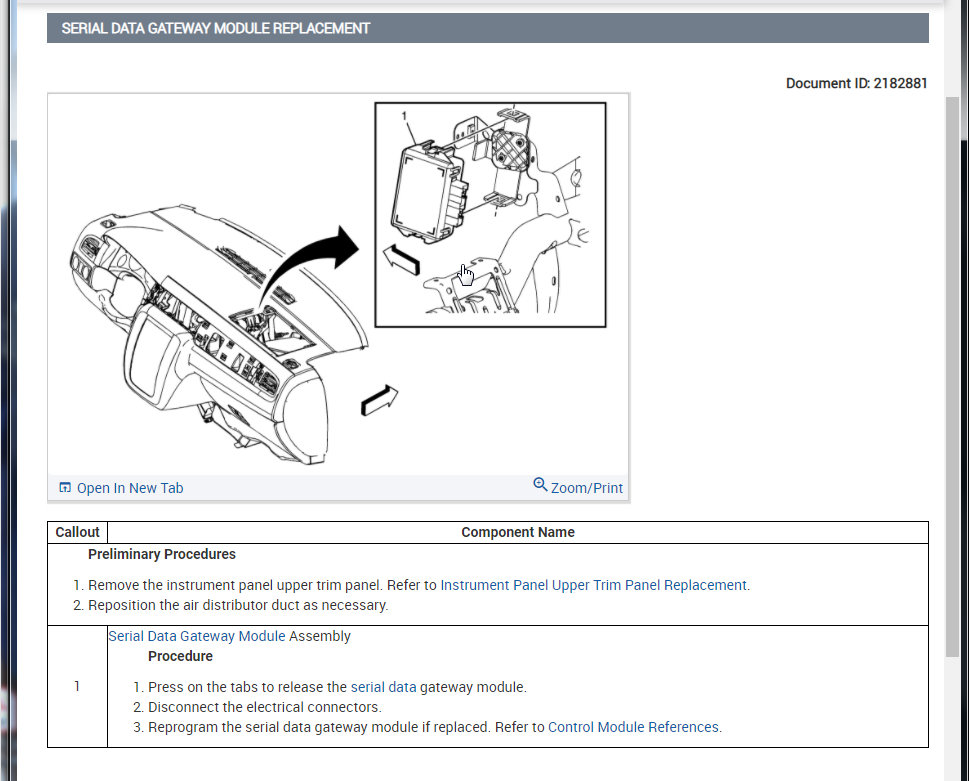Click the Callout column header
The height and width of the screenshot is (781, 969).
pyautogui.click(x=77, y=533)
